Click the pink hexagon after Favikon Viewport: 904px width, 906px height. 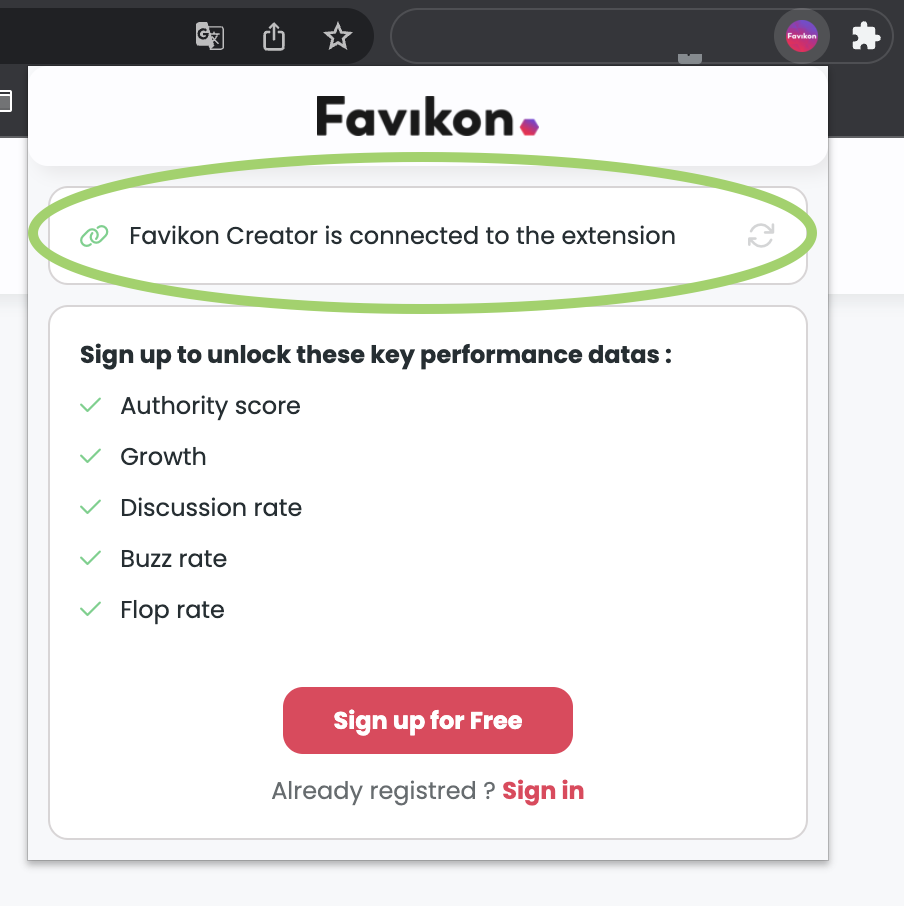pos(529,126)
